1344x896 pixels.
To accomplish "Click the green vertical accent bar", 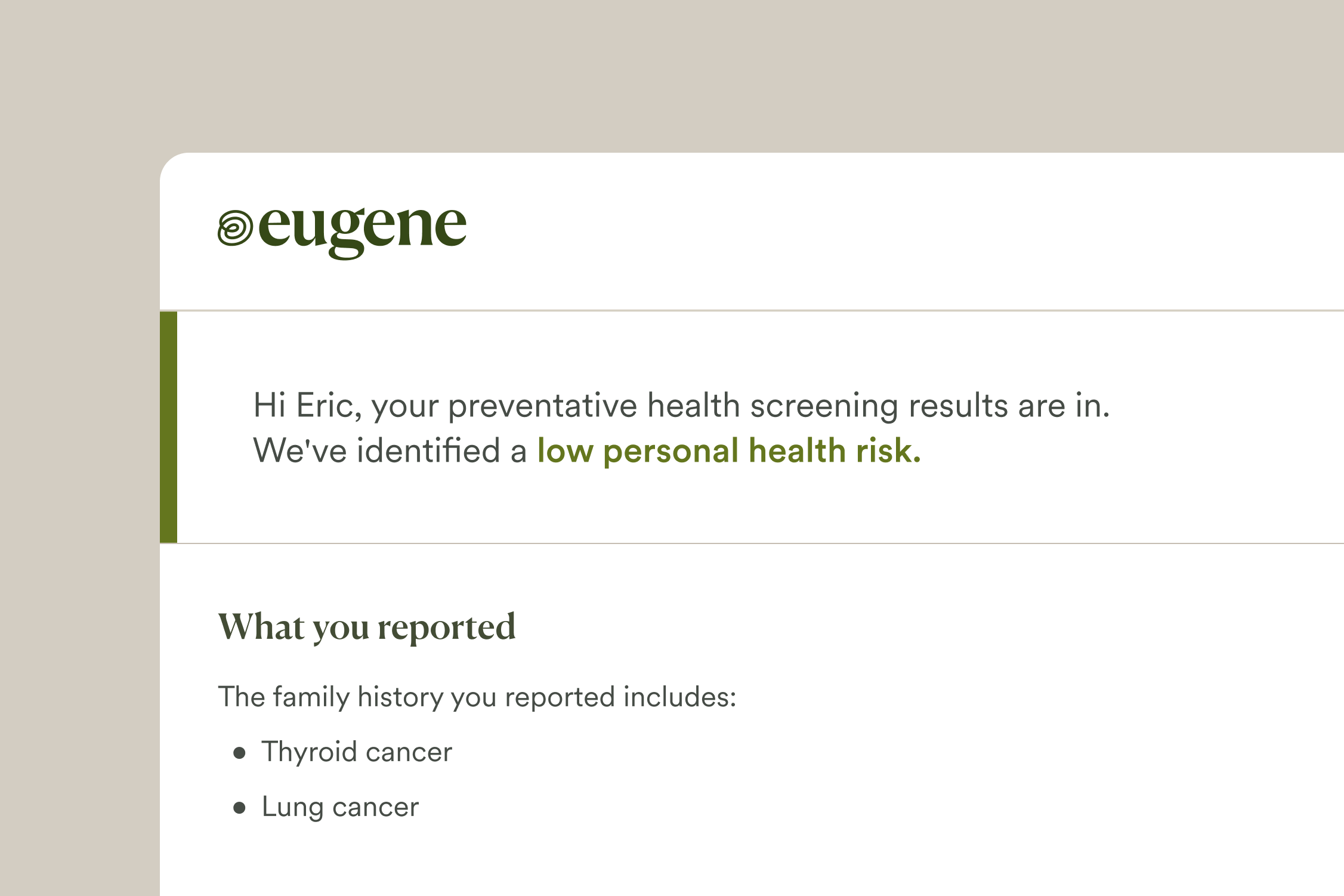I will click(x=168, y=427).
